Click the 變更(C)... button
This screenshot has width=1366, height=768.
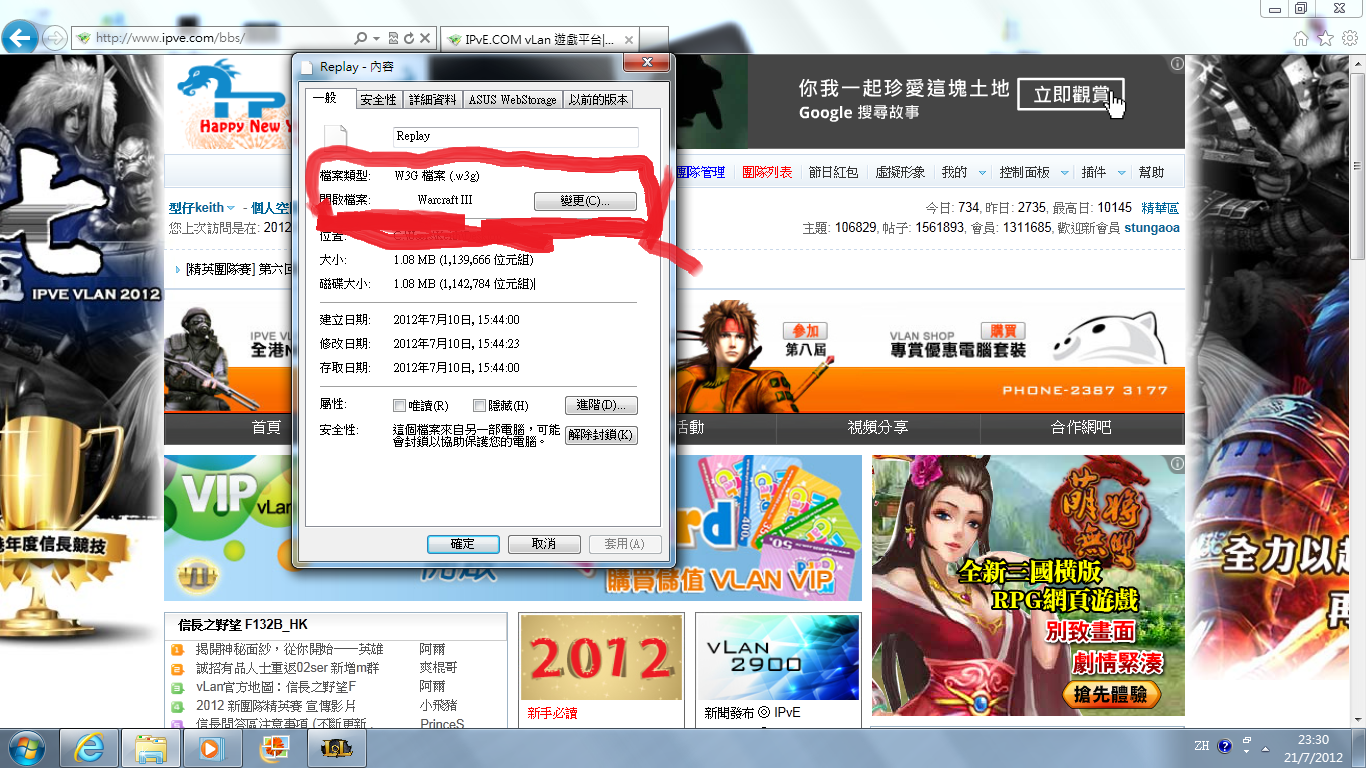pyautogui.click(x=585, y=201)
